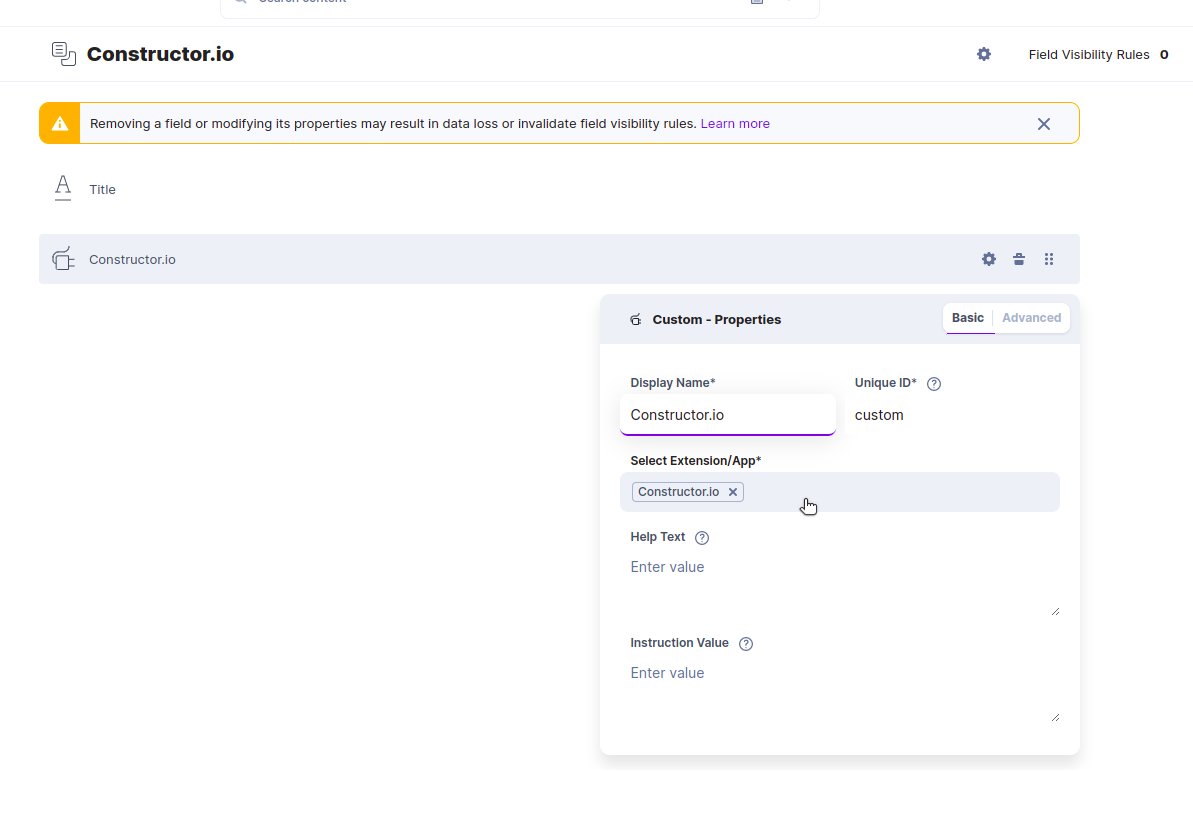Click the yellow warning triangle icon

coord(60,123)
